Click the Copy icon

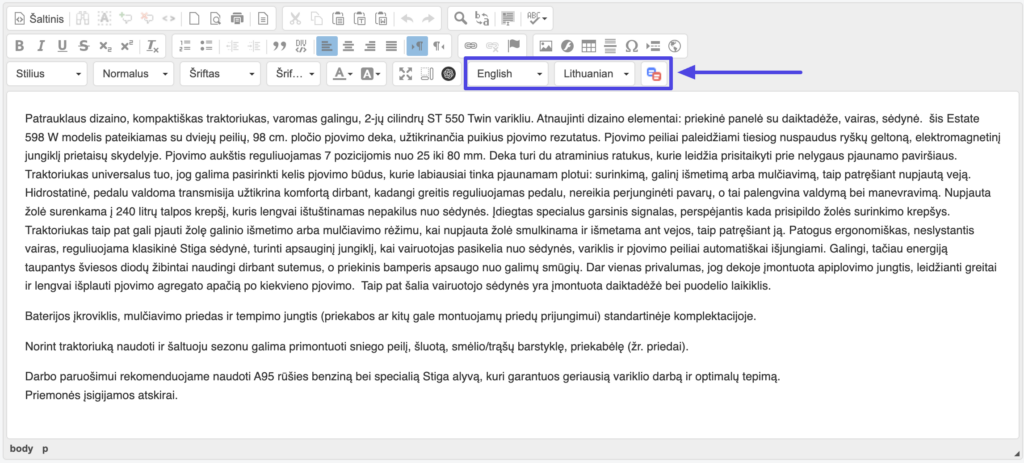[x=317, y=18]
